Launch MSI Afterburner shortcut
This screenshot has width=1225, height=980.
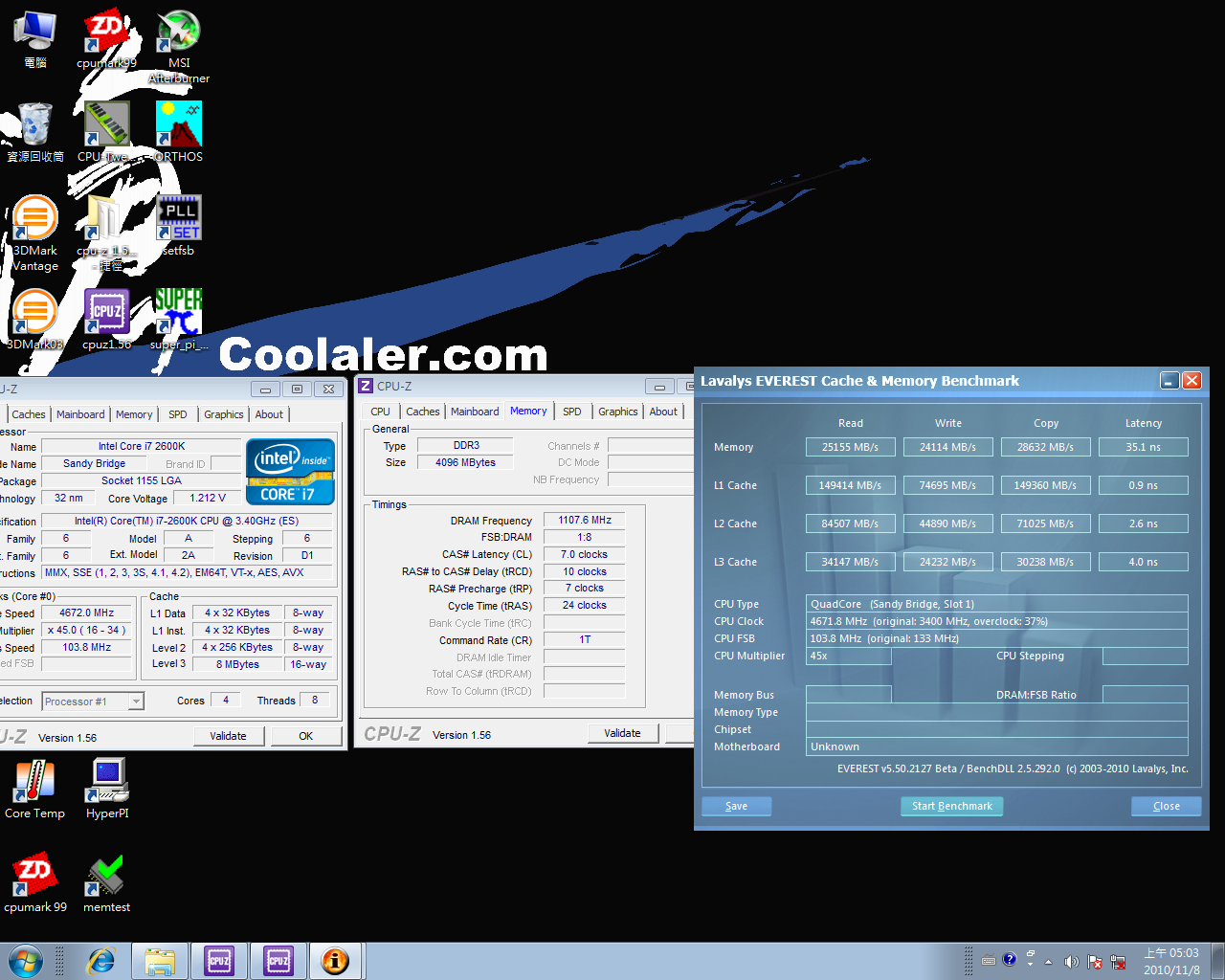pyautogui.click(x=179, y=46)
